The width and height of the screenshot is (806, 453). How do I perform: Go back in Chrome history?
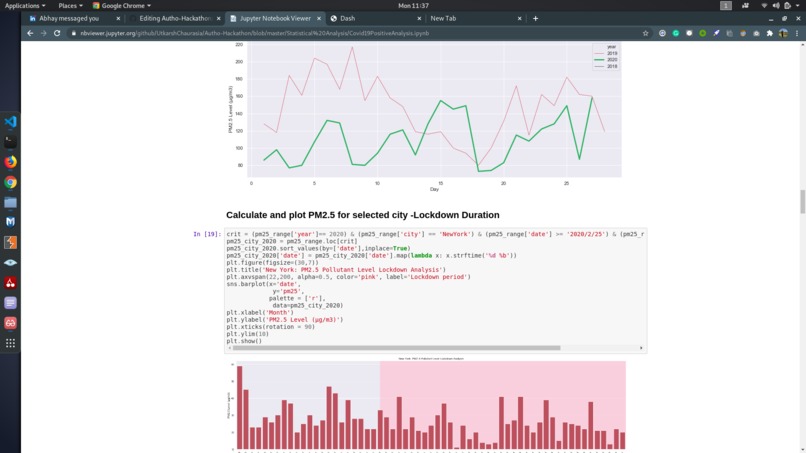(30, 33)
